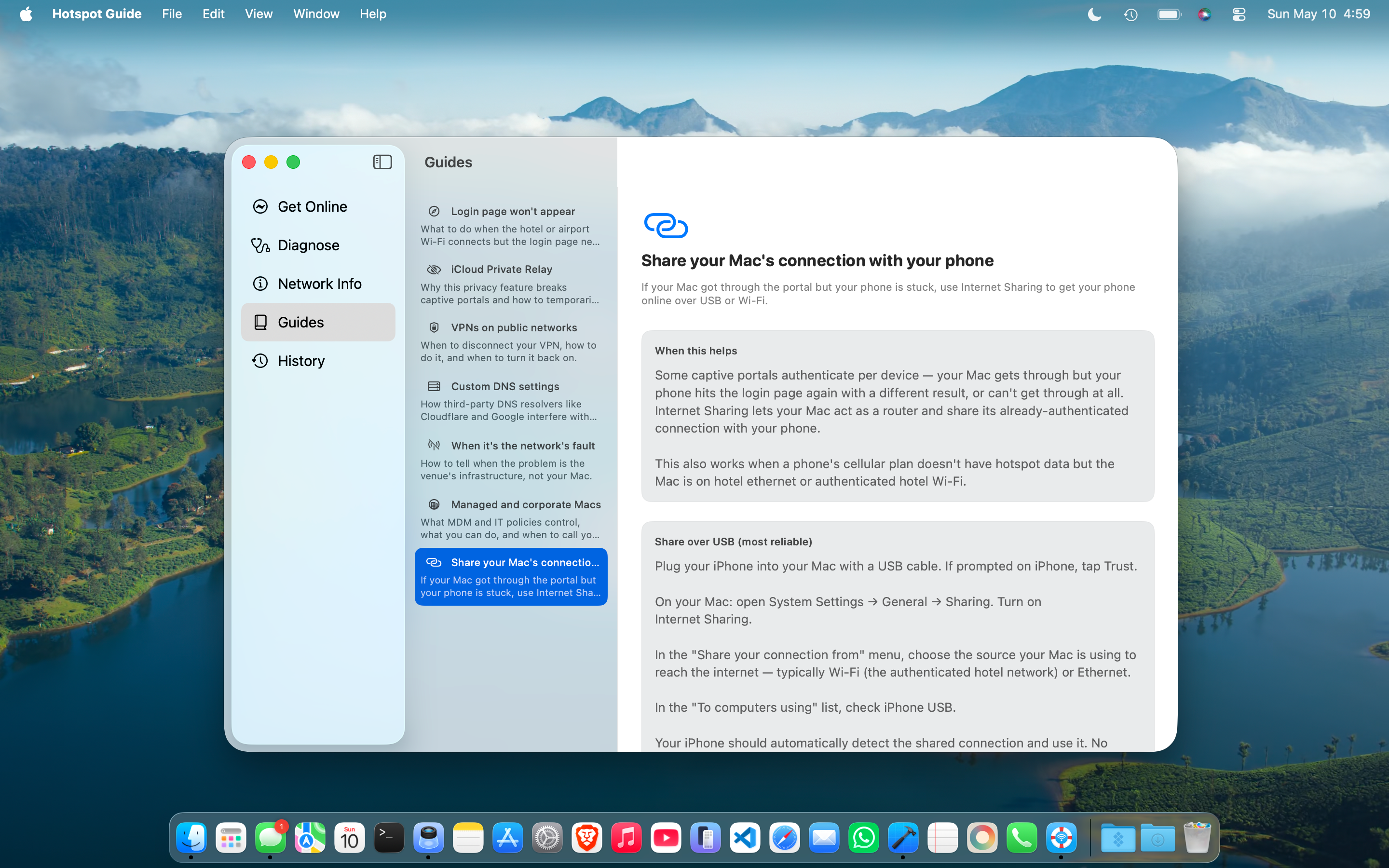Viewport: 1389px width, 868px height.
Task: Click the date and time in the menu bar
Action: (1319, 14)
